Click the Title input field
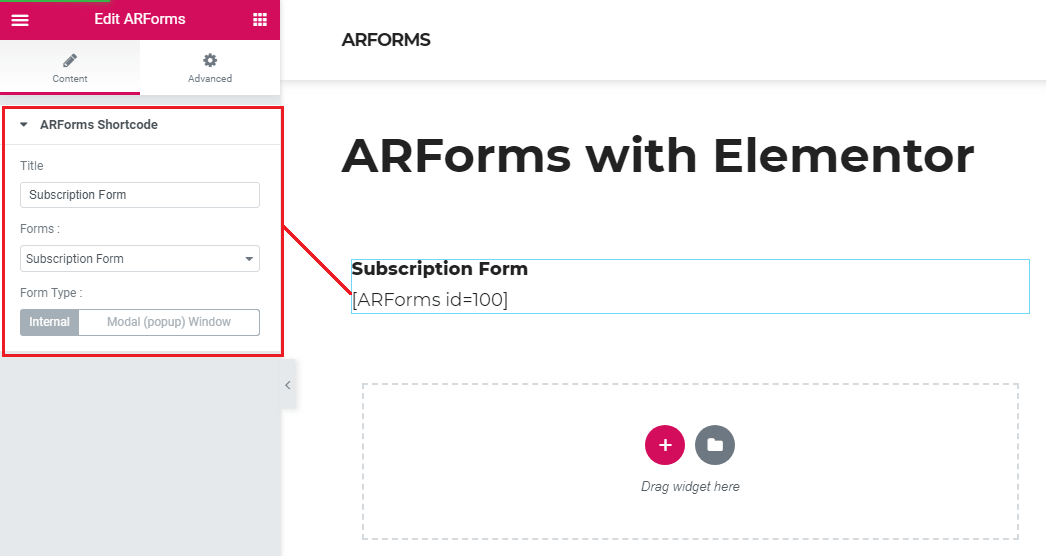 click(139, 195)
